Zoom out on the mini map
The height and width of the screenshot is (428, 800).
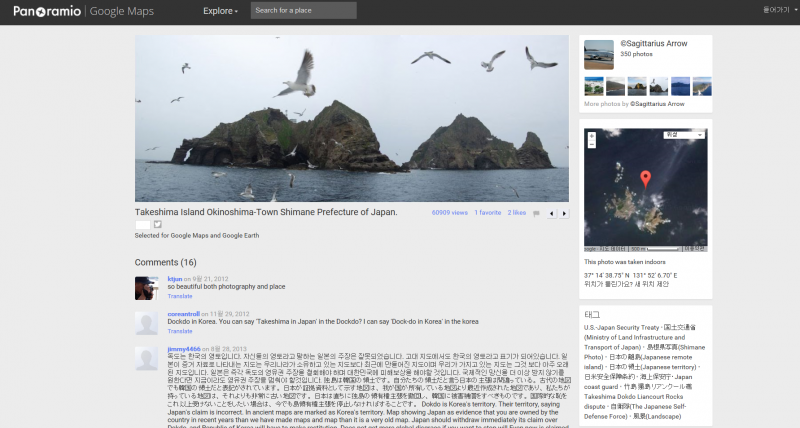(590, 142)
